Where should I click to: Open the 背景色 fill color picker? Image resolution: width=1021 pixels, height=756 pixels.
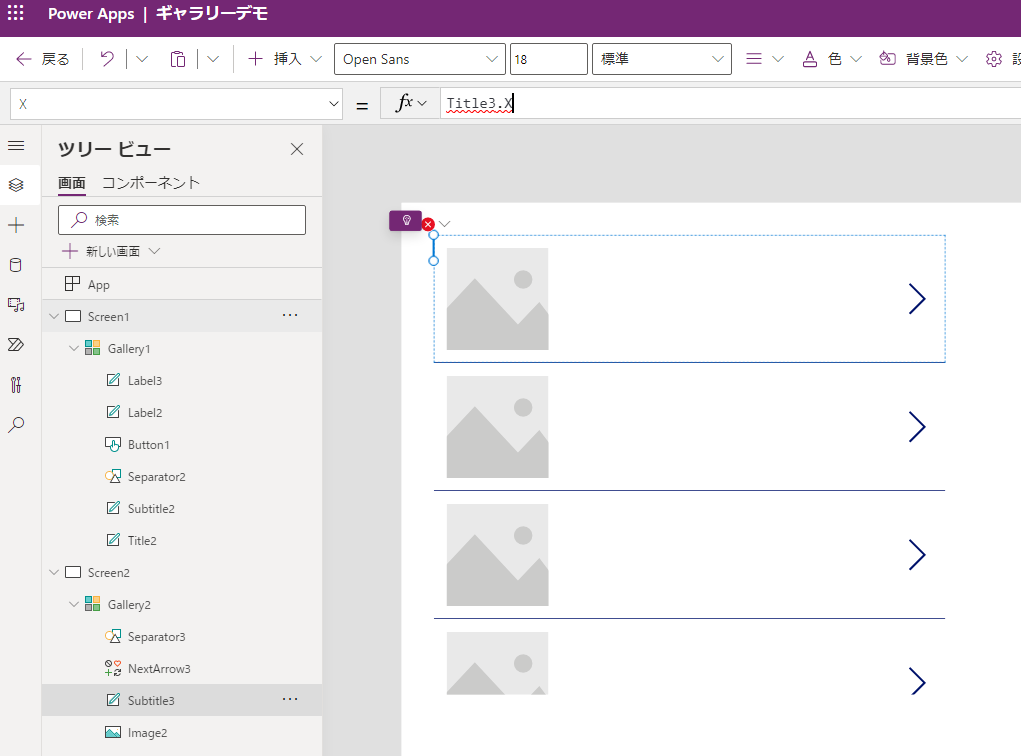pyautogui.click(x=923, y=59)
